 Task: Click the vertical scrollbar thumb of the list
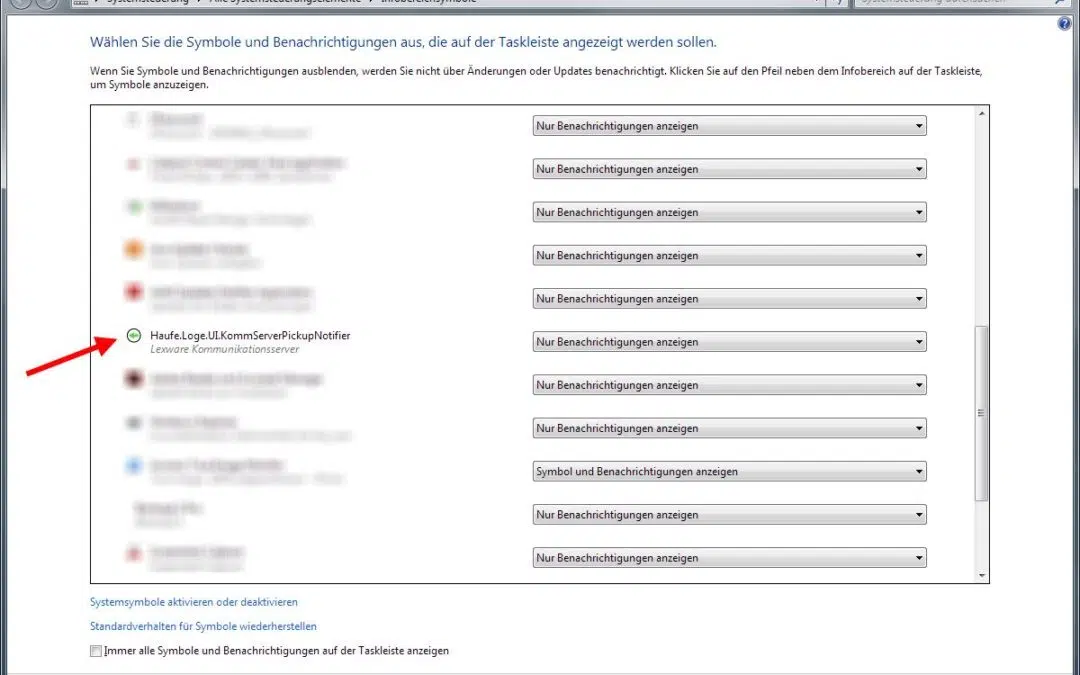982,413
